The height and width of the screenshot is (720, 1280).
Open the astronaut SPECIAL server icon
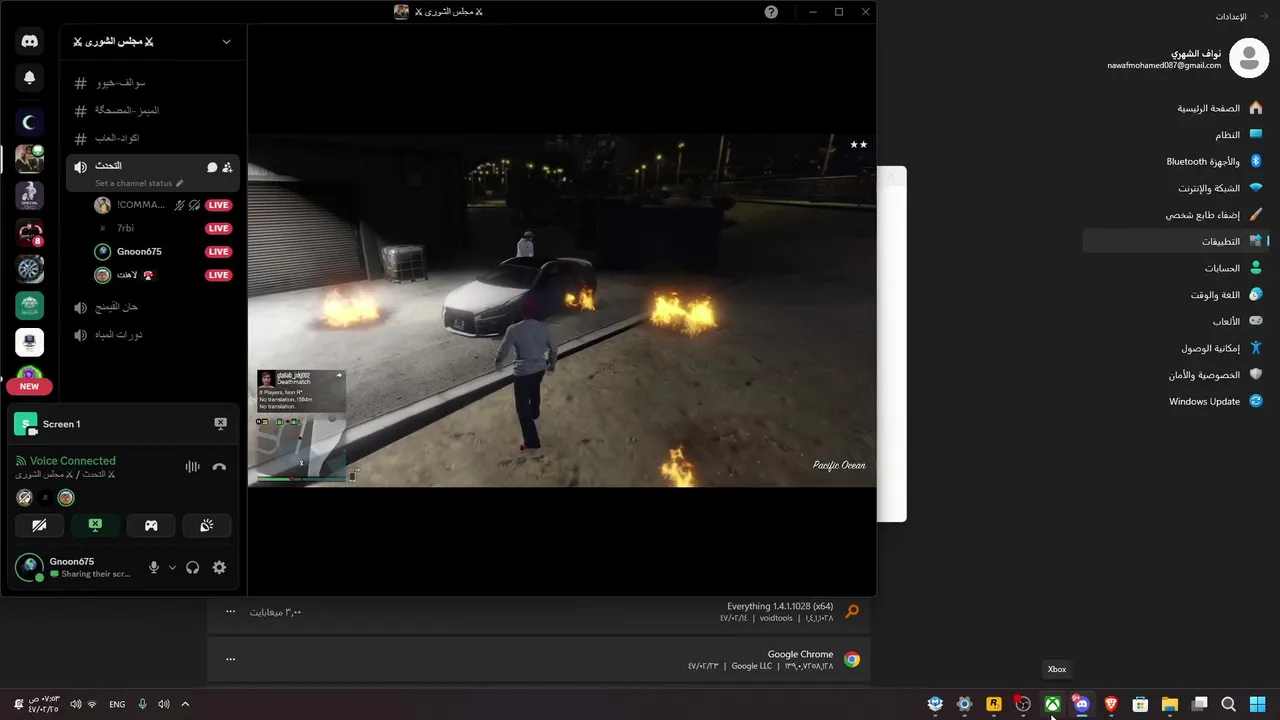click(29, 195)
